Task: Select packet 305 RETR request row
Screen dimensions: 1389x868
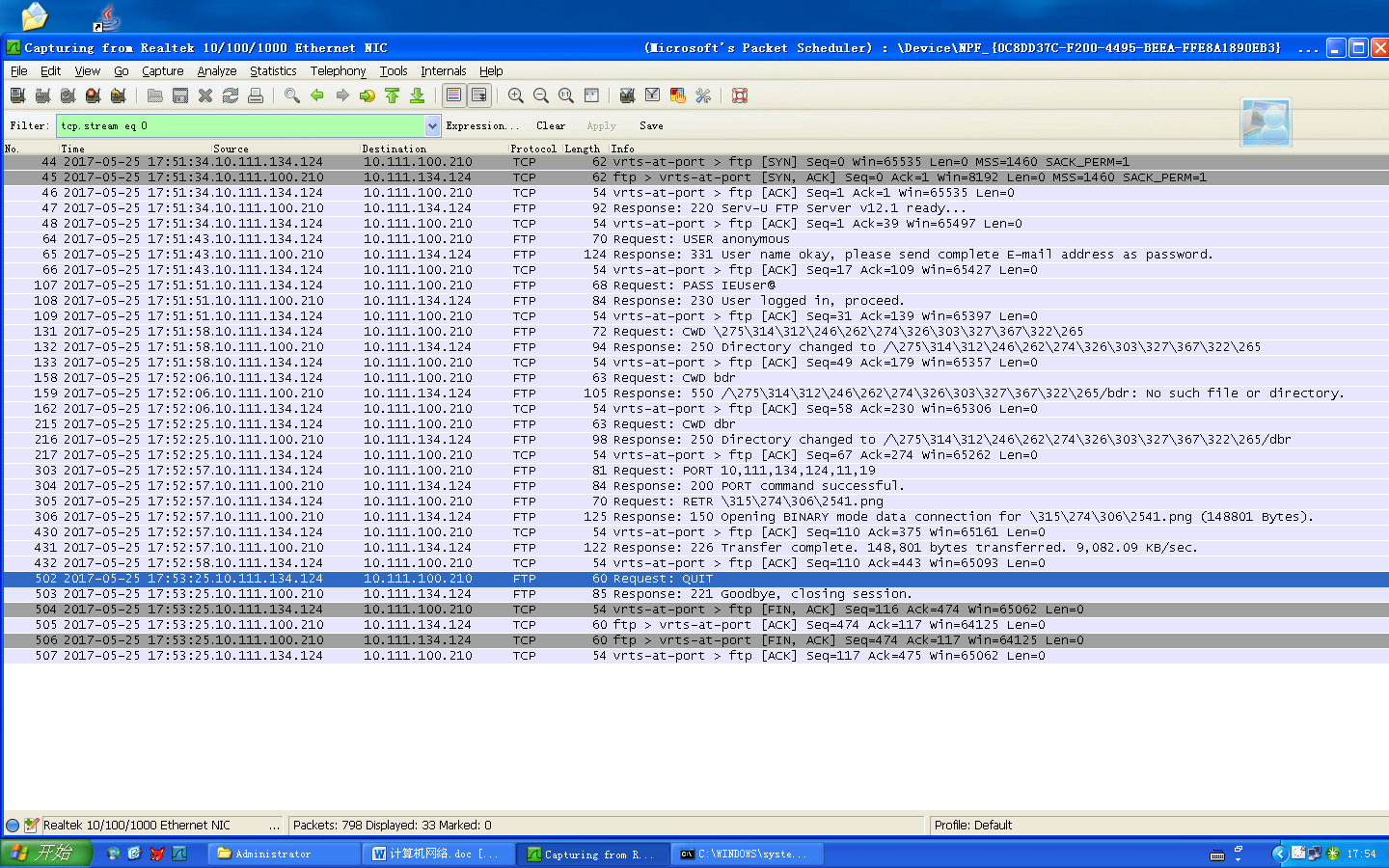Action: coord(694,502)
